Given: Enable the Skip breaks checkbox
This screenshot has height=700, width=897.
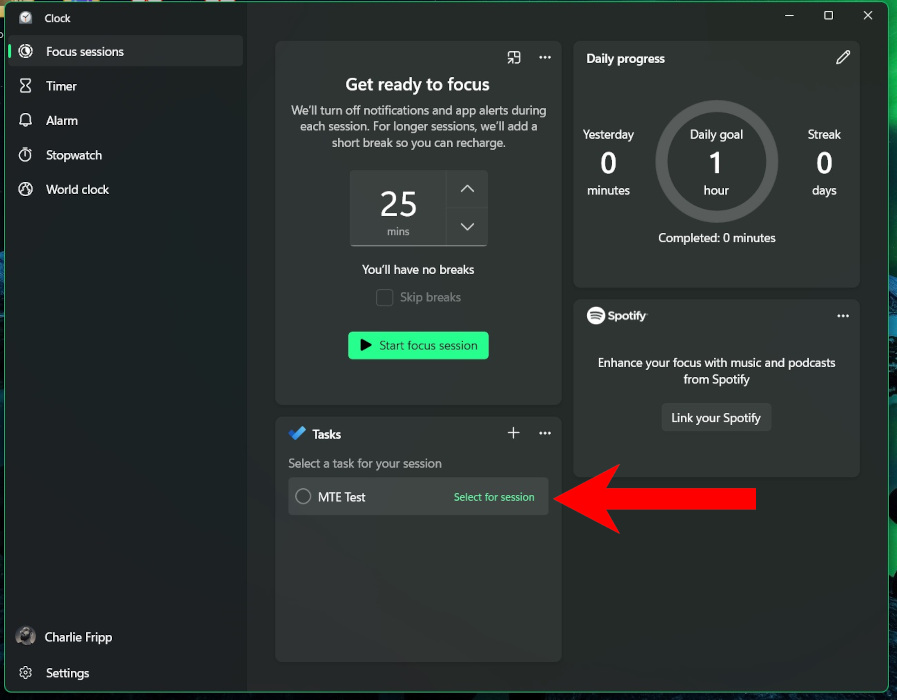Looking at the screenshot, I should (x=384, y=297).
